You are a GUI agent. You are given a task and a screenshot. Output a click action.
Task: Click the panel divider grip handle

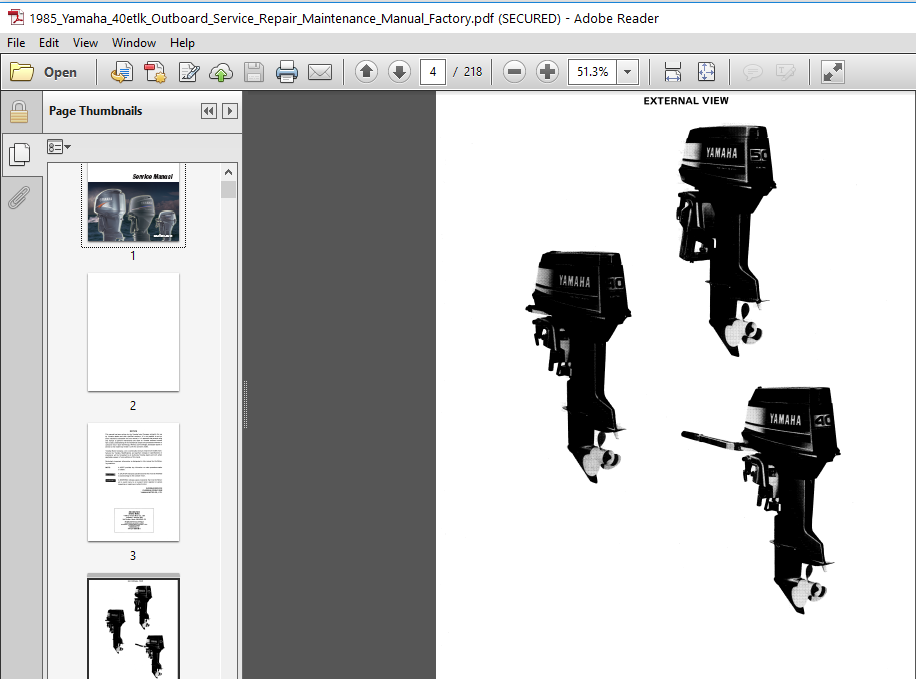pos(245,404)
